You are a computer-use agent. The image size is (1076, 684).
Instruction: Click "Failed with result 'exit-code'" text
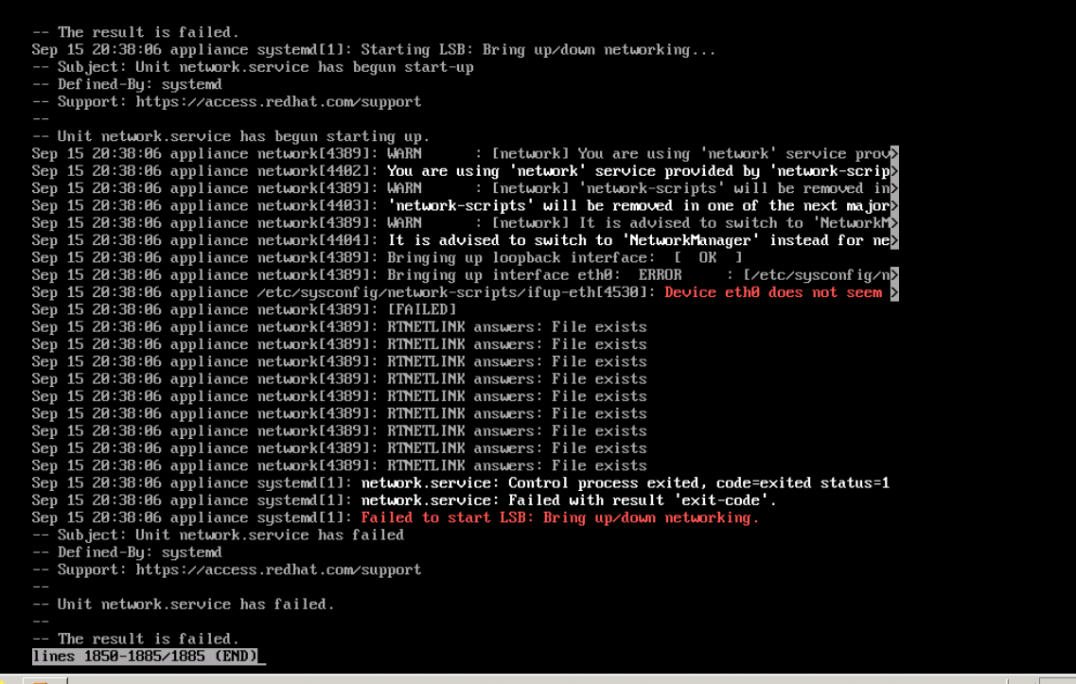[642, 500]
